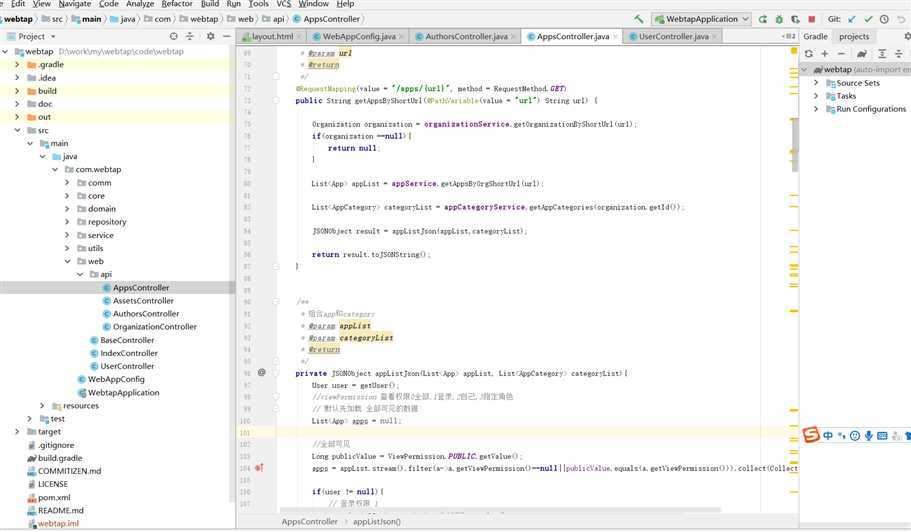Update project via Git blue arrow icon
The width and height of the screenshot is (911, 532).
click(852, 19)
